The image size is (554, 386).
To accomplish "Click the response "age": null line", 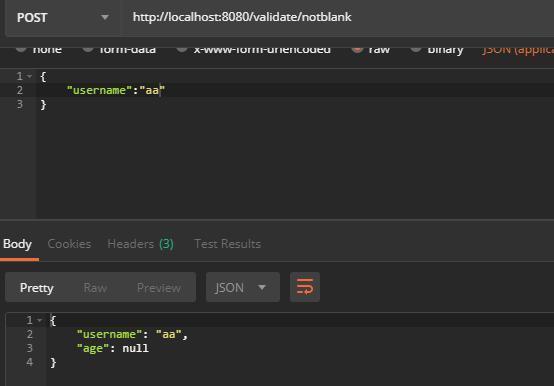I will pos(113,349).
